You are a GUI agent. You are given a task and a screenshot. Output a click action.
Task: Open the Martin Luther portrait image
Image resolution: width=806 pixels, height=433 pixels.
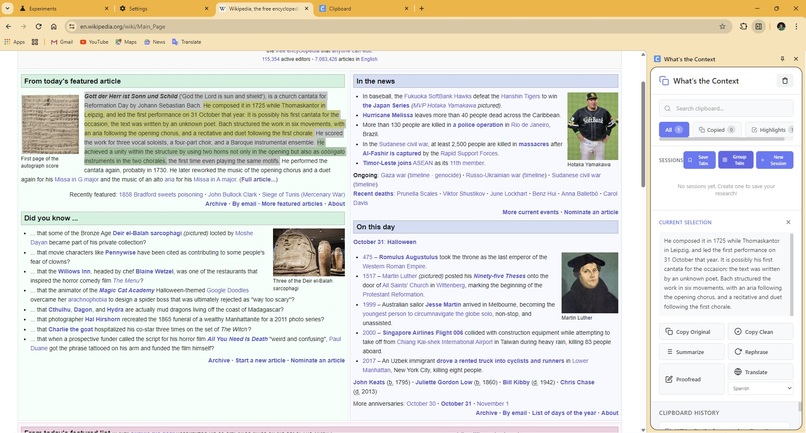point(590,282)
